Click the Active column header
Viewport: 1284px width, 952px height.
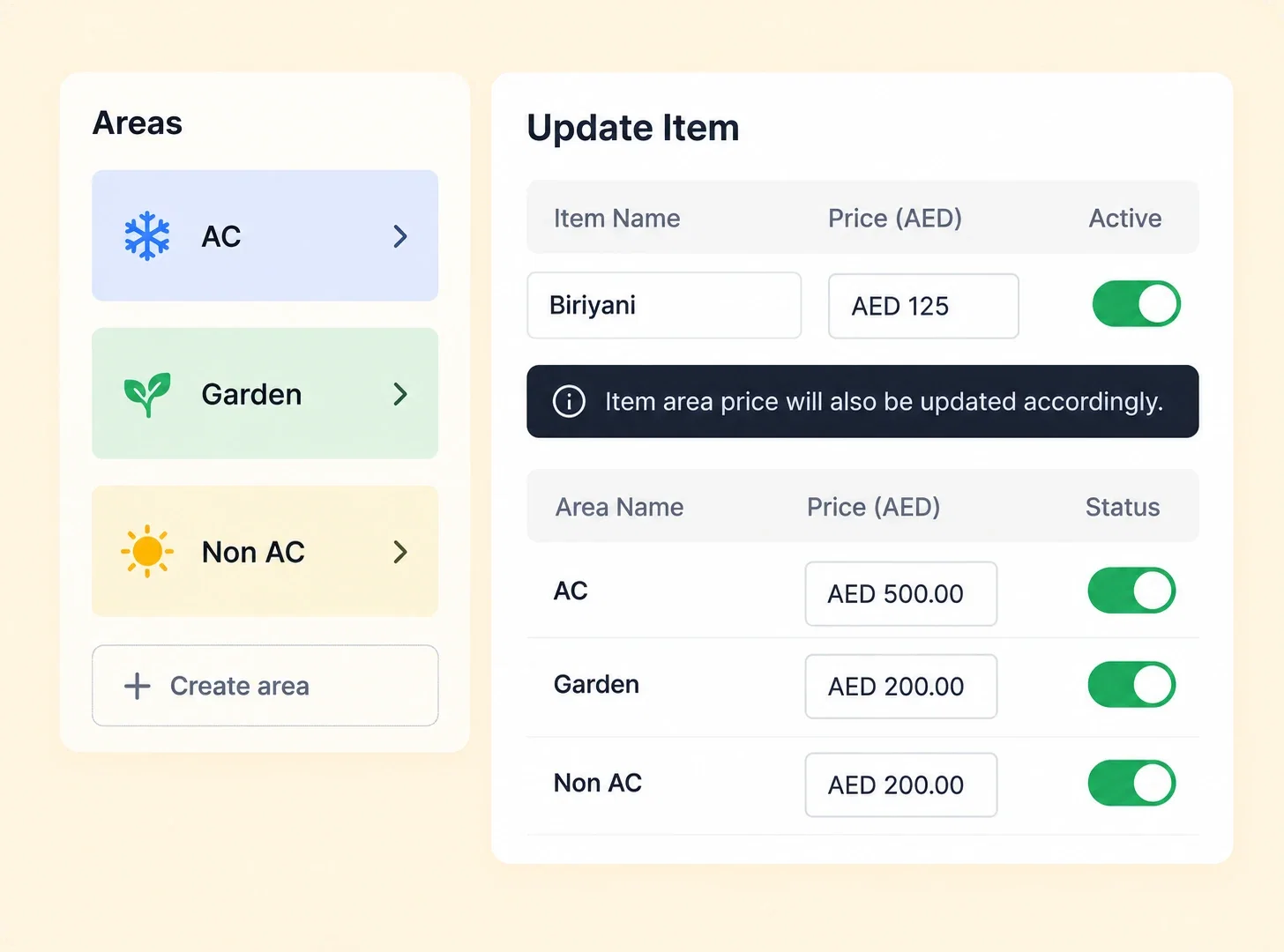(x=1125, y=219)
